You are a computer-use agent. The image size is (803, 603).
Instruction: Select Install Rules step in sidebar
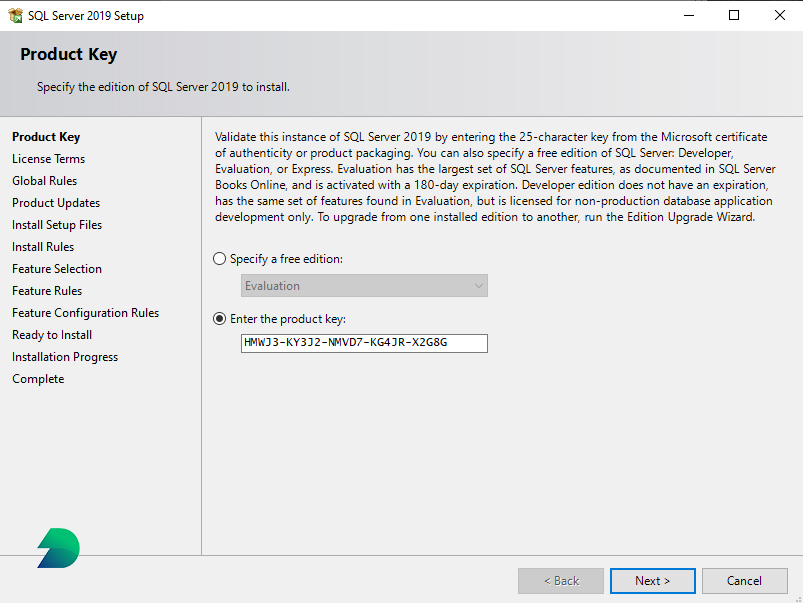tap(43, 247)
